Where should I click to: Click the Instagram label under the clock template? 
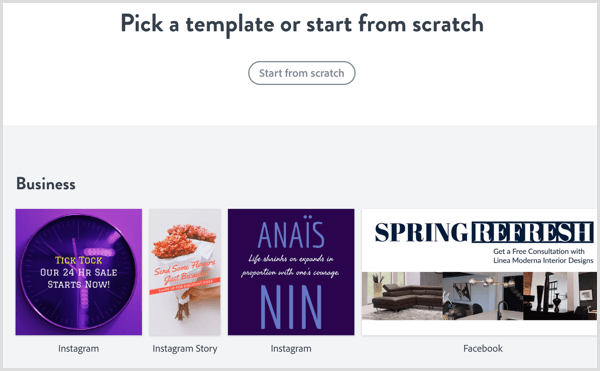coord(78,349)
